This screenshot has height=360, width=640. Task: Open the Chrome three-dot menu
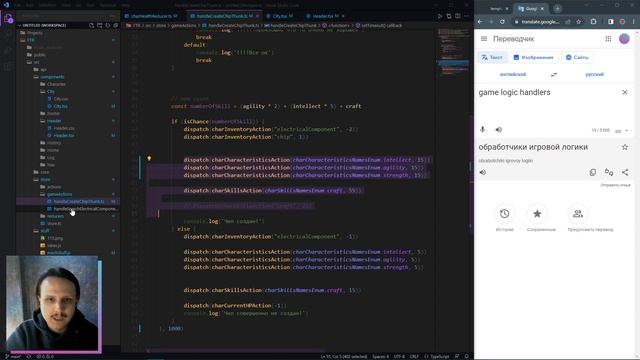click(634, 22)
